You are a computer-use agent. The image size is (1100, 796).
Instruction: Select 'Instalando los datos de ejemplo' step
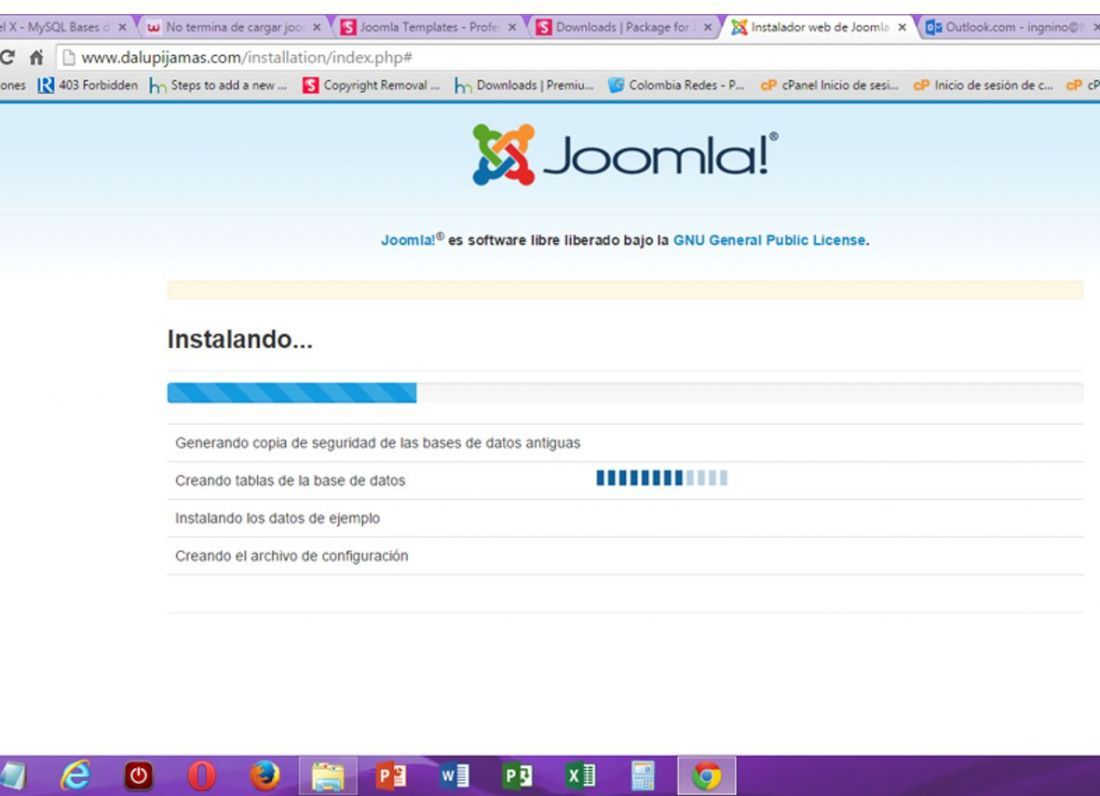tap(278, 518)
